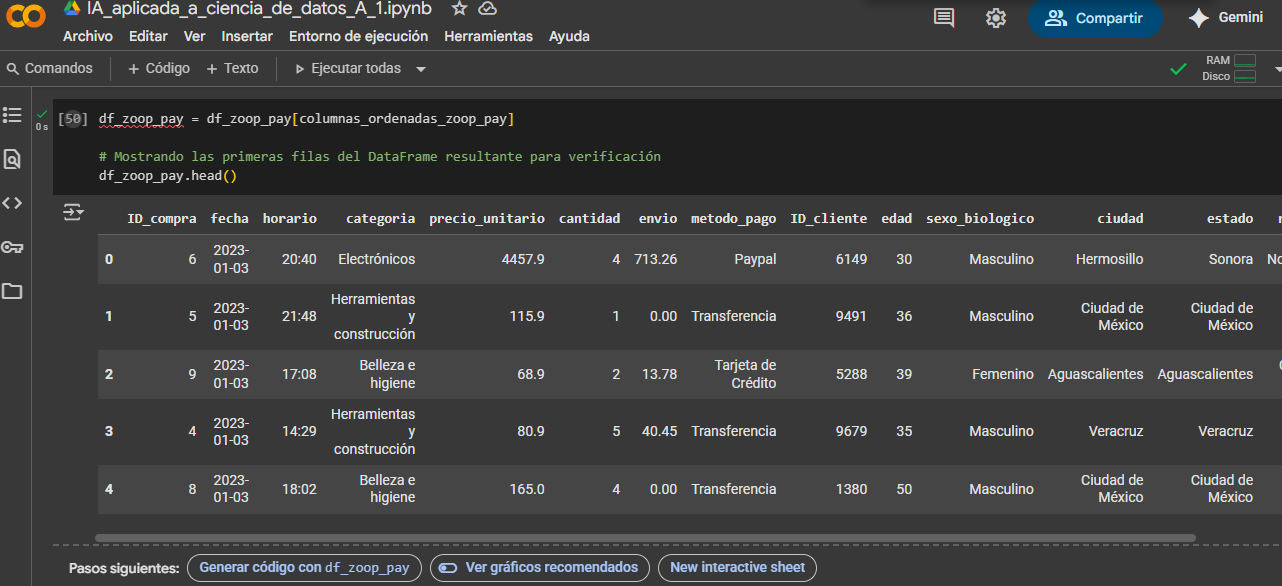Open the Entorno de ejecución menu
Image resolution: width=1282 pixels, height=586 pixels.
click(x=358, y=36)
